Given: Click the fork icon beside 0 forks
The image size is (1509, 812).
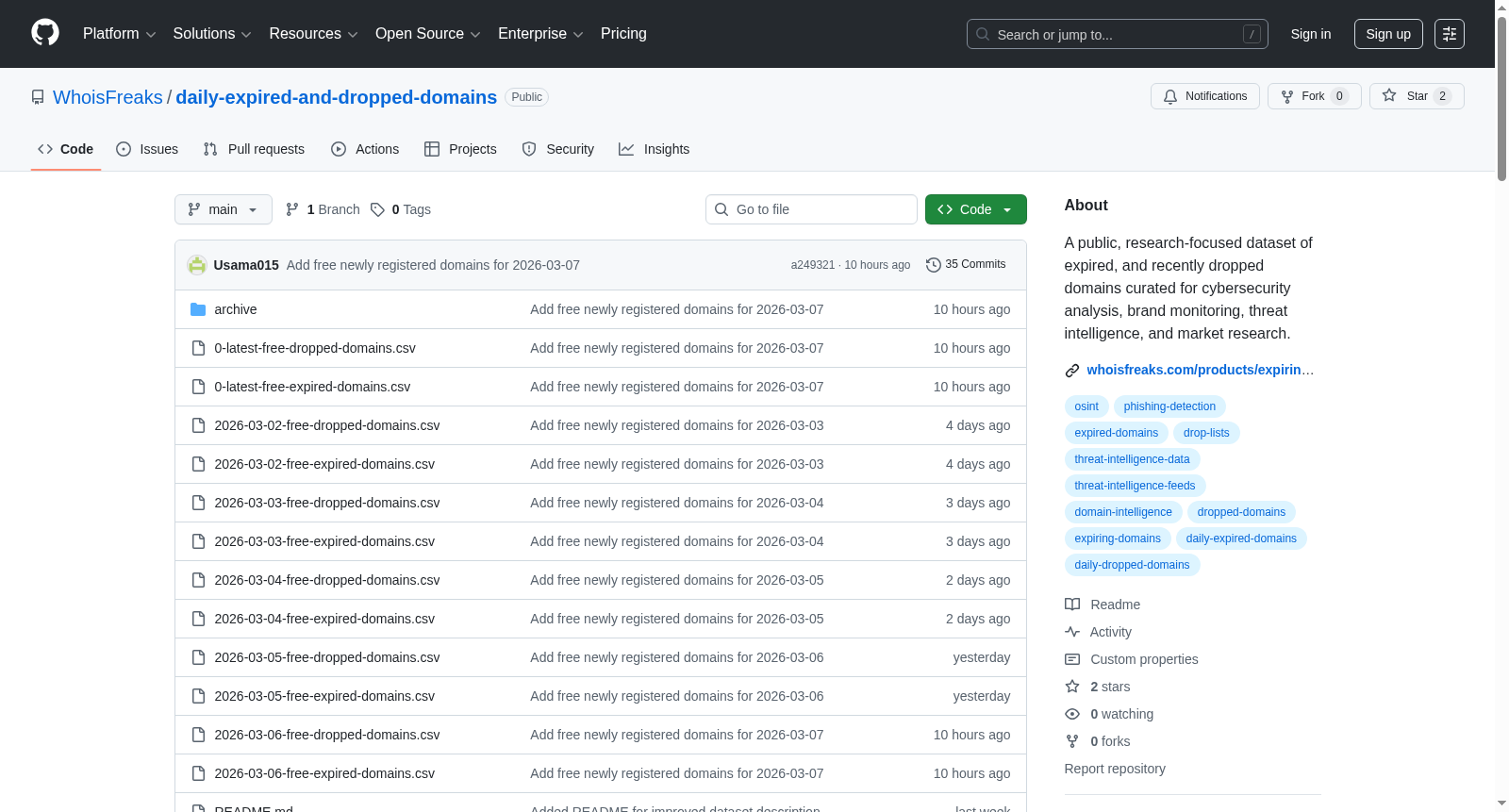Looking at the screenshot, I should tap(1072, 741).
